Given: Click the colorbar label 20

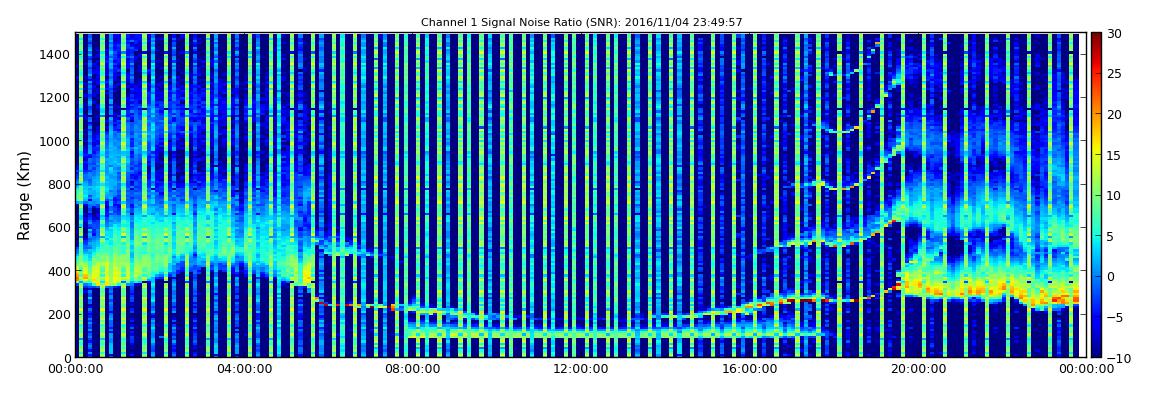Looking at the screenshot, I should (1115, 114).
